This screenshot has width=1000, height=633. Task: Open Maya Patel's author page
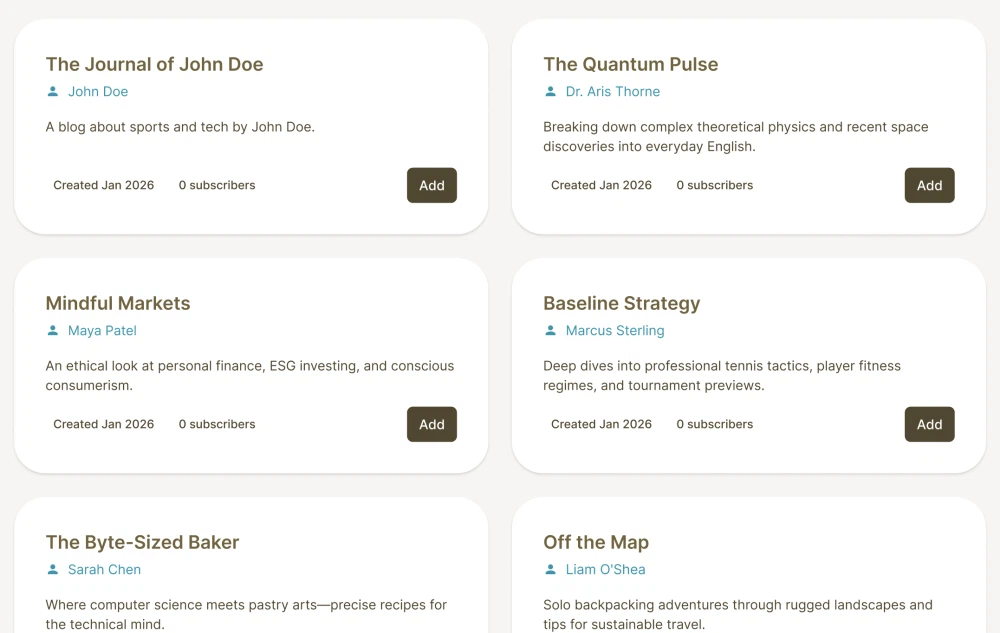coord(102,331)
